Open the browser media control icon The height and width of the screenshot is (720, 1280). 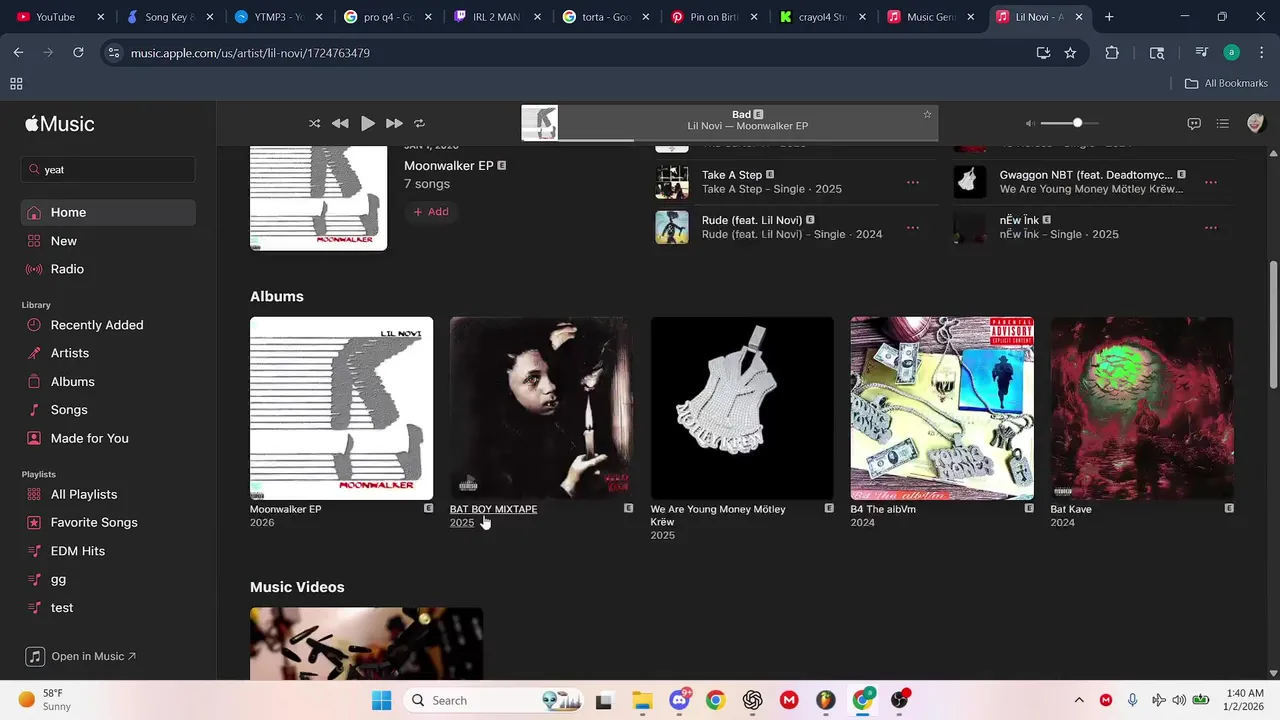[1201, 52]
